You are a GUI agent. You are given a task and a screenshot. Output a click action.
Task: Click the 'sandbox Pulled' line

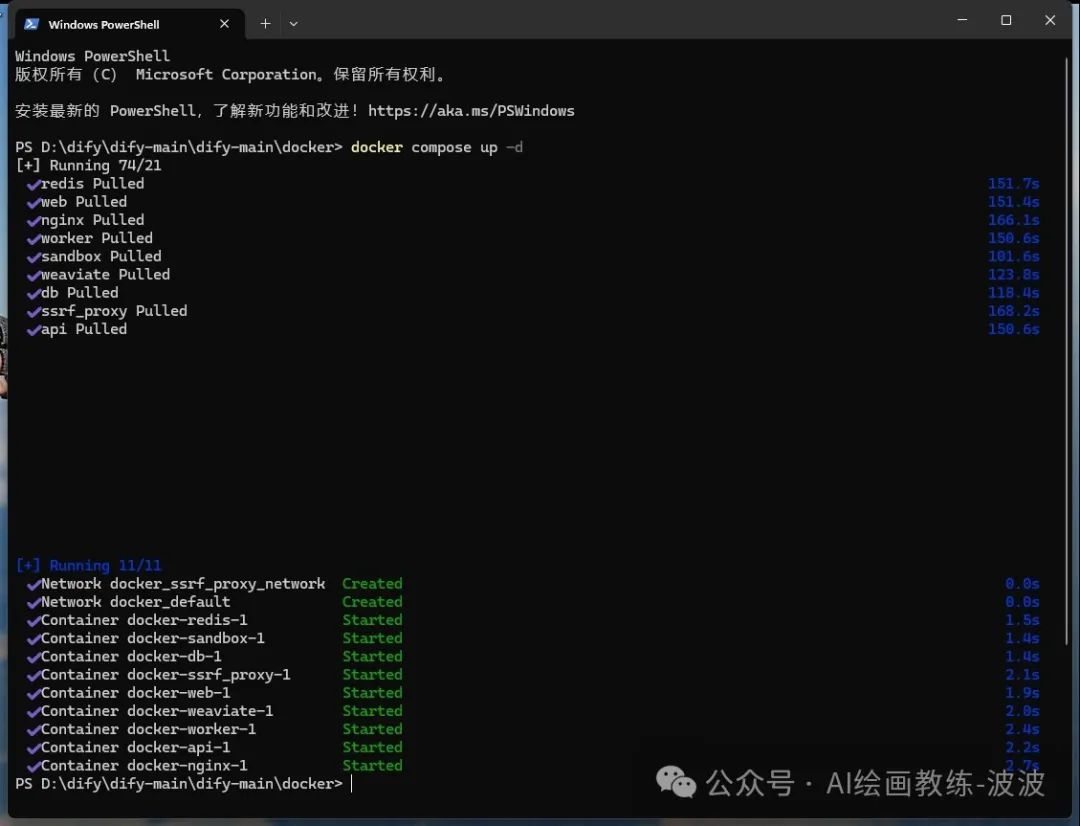[x=94, y=256]
